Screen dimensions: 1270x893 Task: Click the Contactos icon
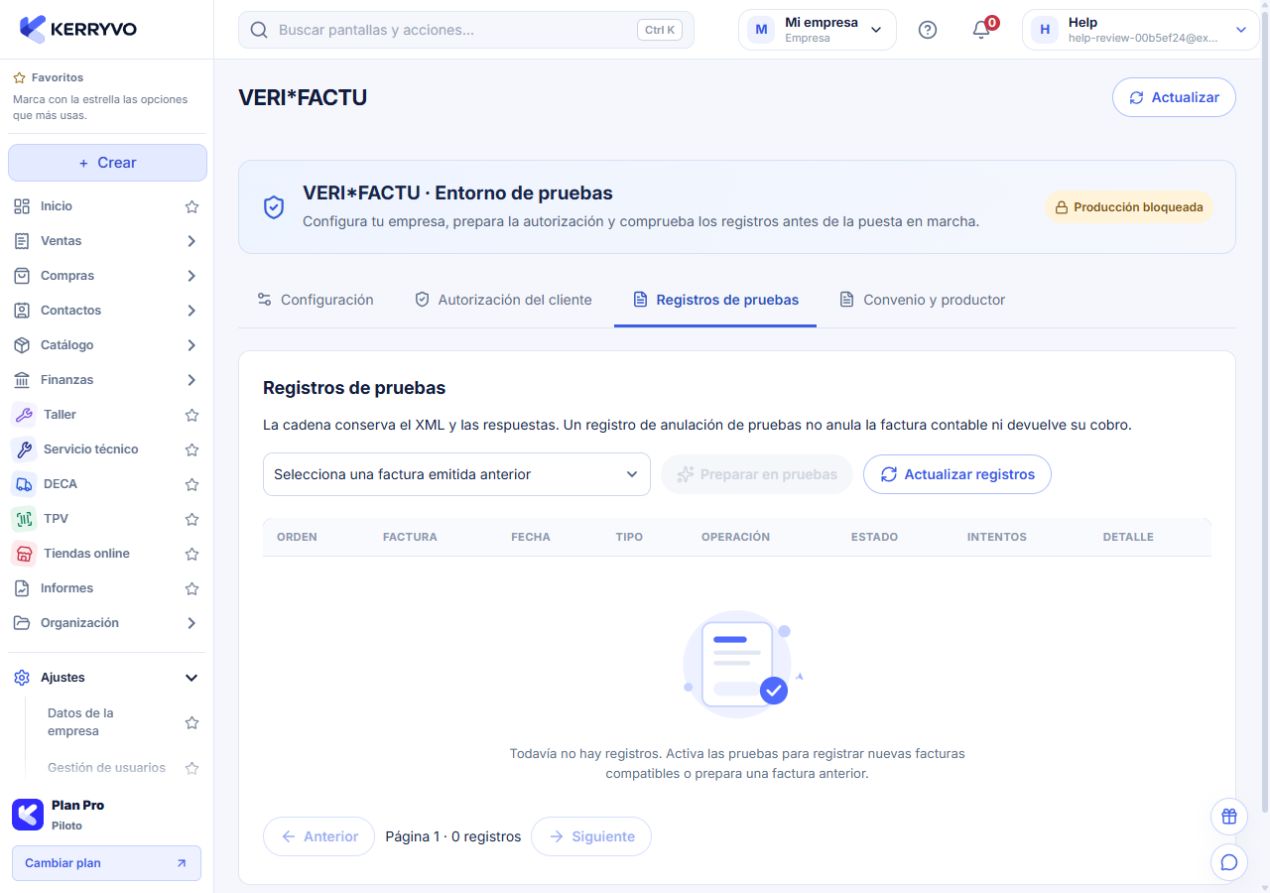click(x=22, y=310)
